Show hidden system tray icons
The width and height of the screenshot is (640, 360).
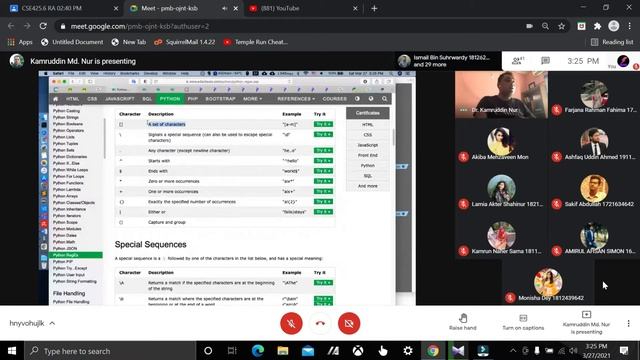pyautogui.click(x=513, y=351)
